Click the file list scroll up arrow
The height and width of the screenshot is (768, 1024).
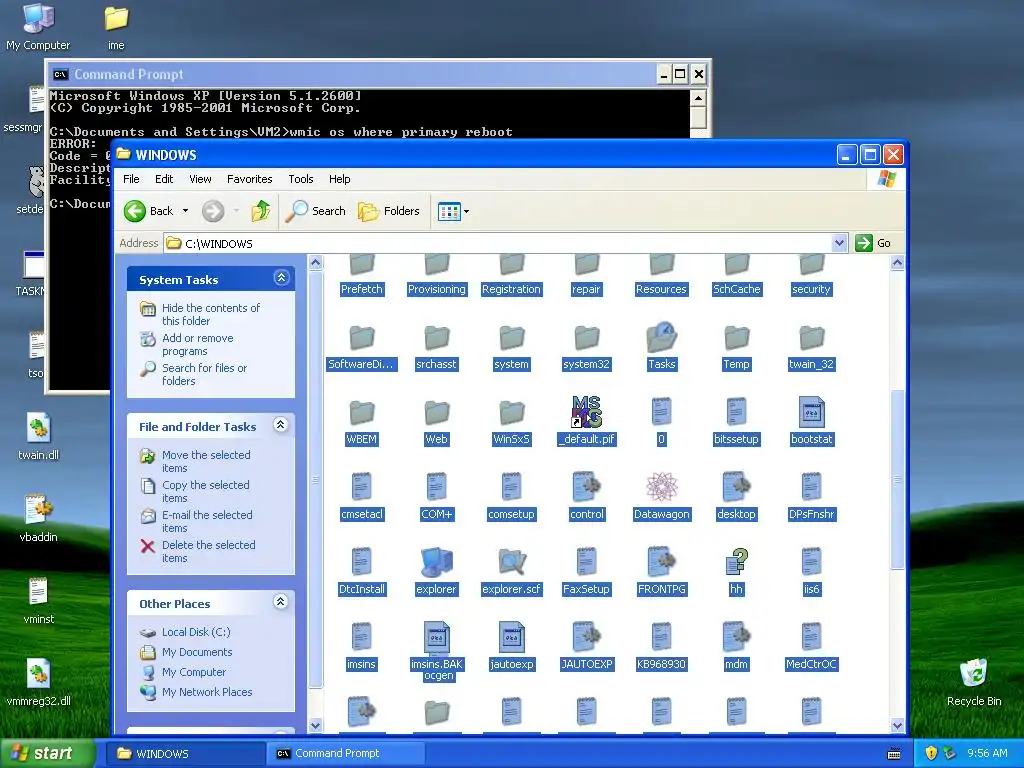pos(897,263)
